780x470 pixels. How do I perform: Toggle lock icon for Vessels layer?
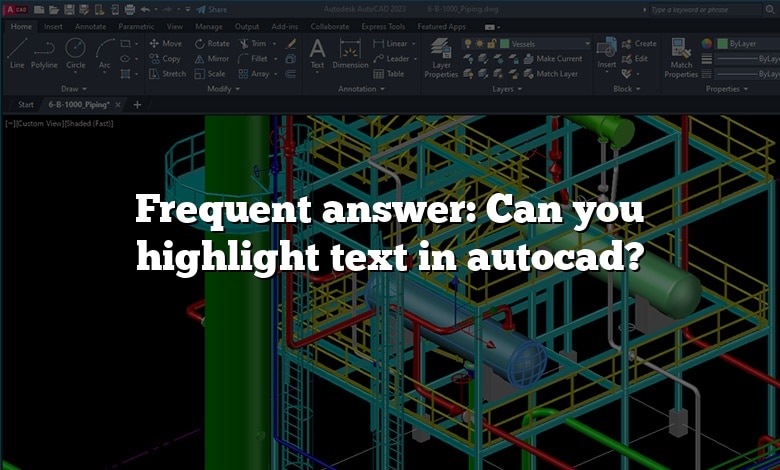491,44
